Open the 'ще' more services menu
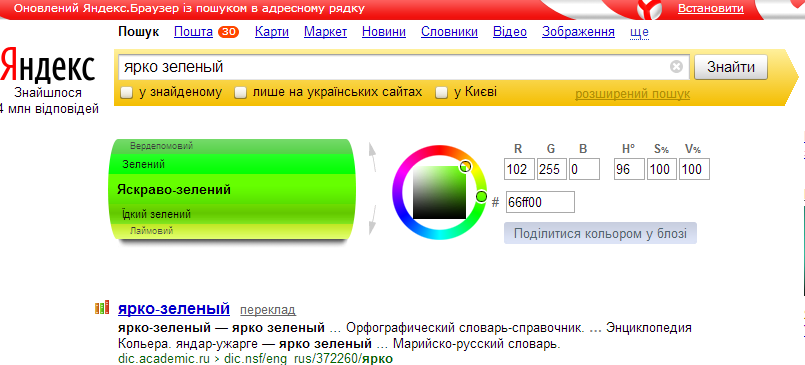Image resolution: width=805 pixels, height=365 pixels. [x=639, y=32]
